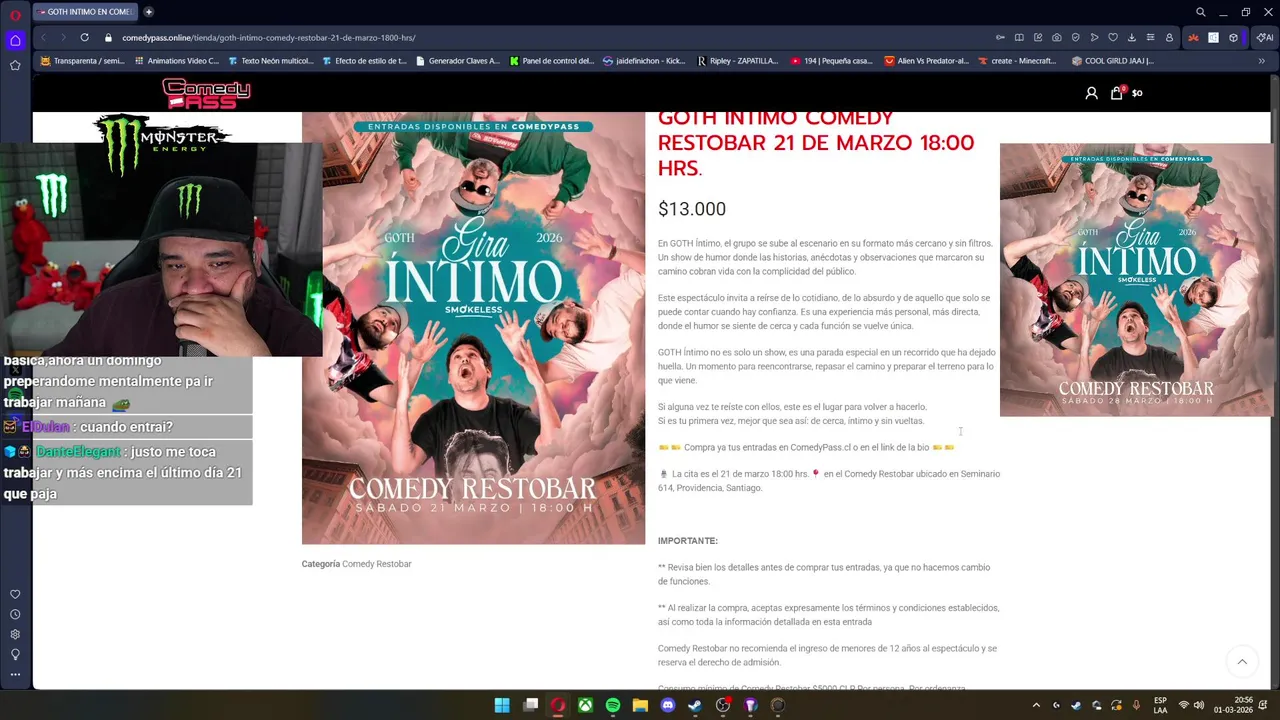Open Generador Claves A... bookmark
Viewport: 1280px width, 720px height.
457,61
